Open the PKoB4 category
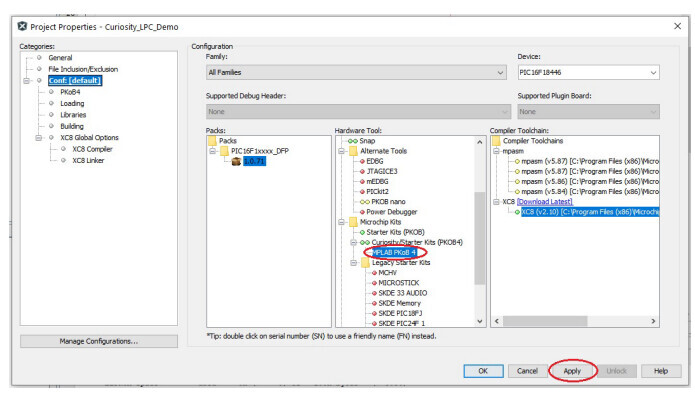The image size is (695, 394). click(70, 92)
